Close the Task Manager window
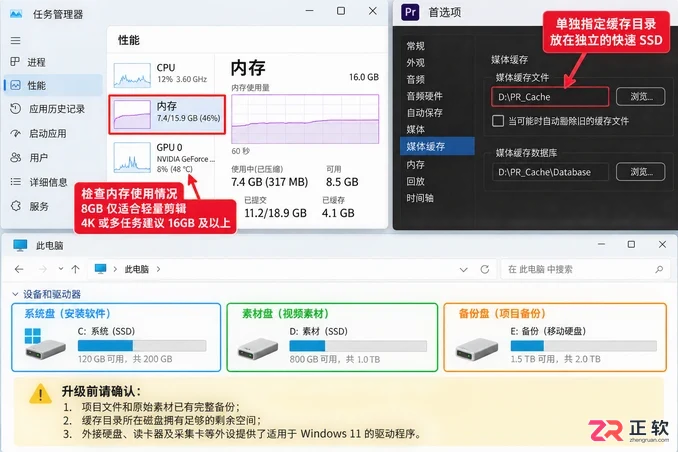678x452 pixels. point(373,11)
